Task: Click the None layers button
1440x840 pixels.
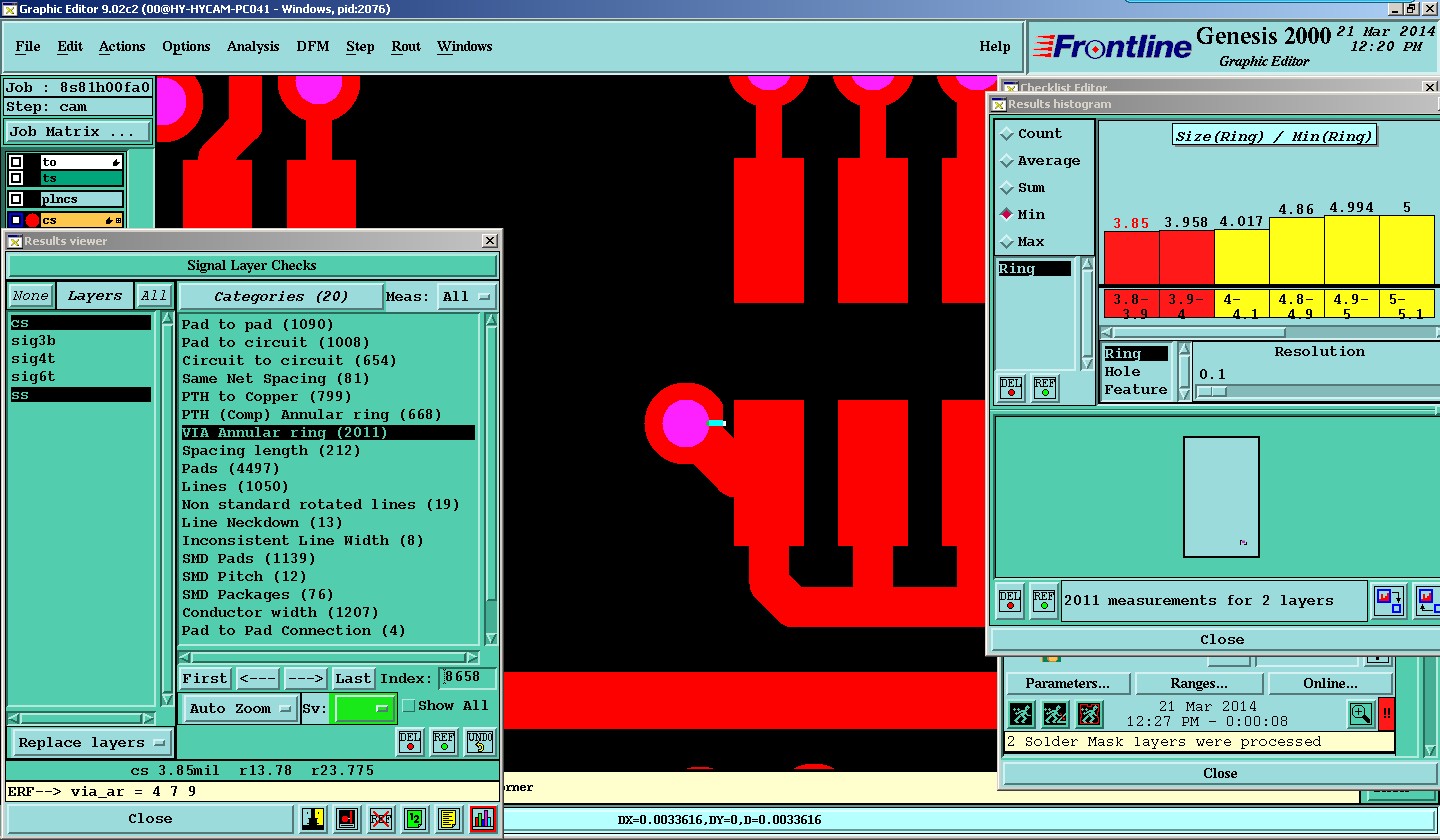Action: pos(30,296)
